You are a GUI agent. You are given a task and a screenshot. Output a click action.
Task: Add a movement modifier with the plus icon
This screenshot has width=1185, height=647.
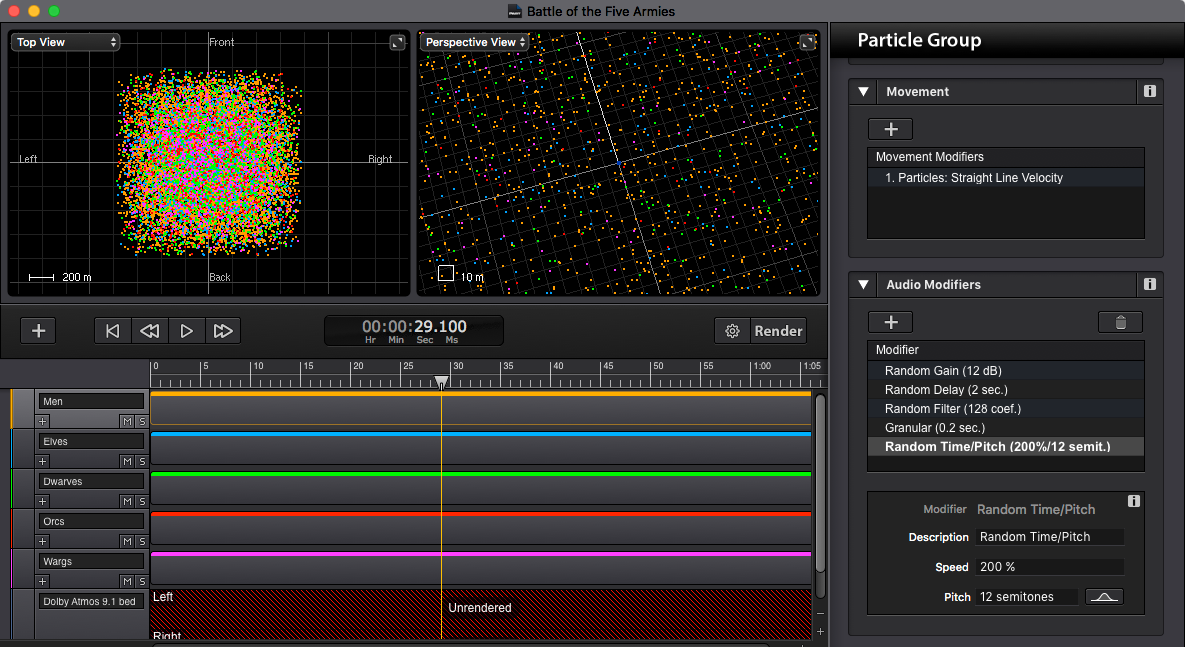pos(889,128)
